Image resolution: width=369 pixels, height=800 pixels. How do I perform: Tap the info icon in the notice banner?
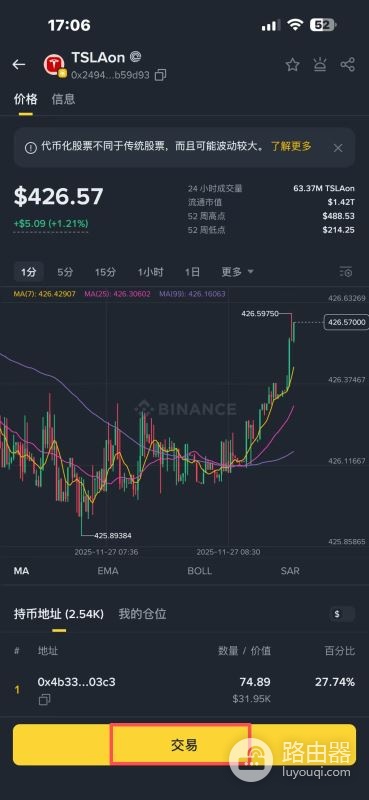click(31, 147)
